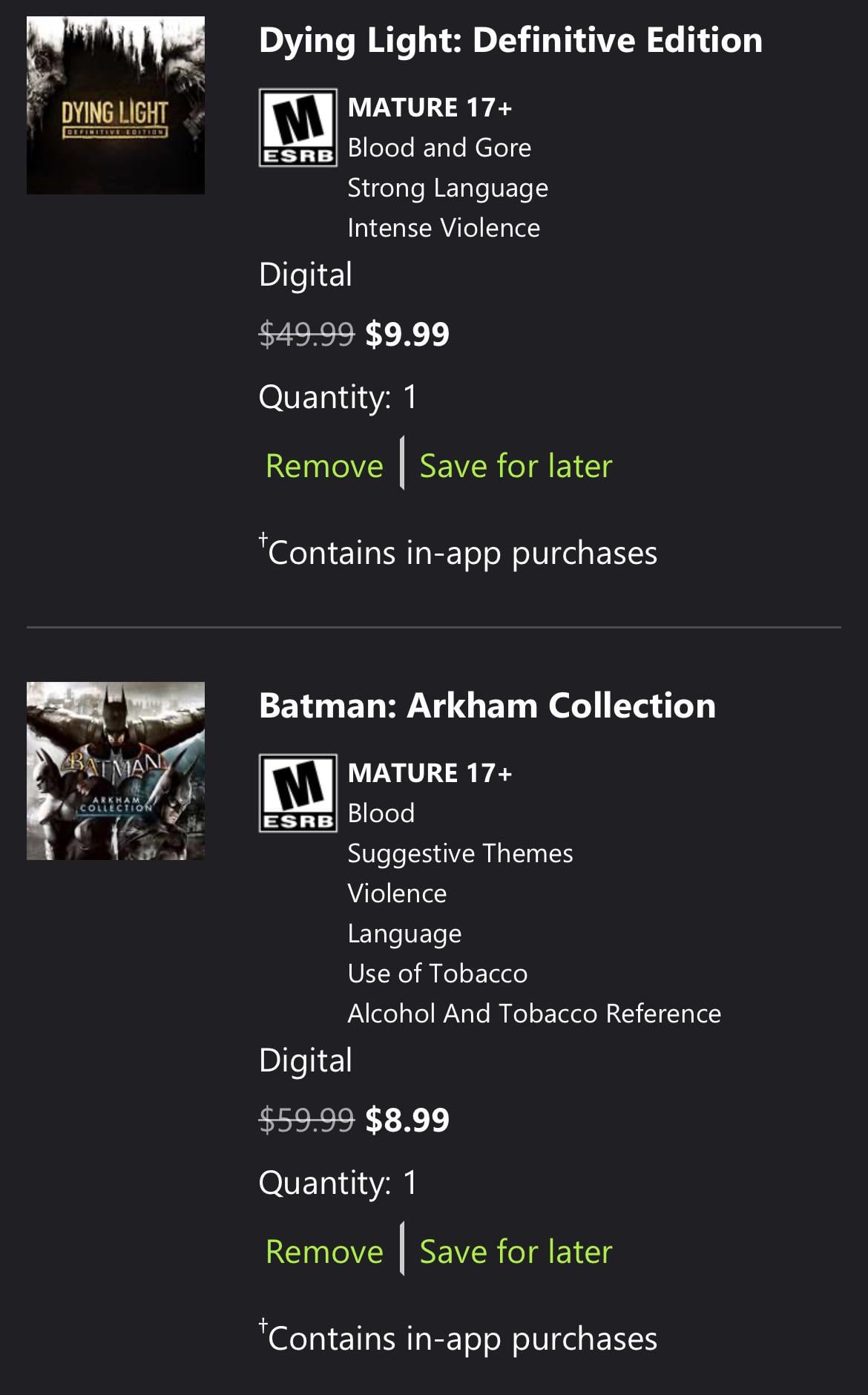Open the Dying Light cover art thumbnail
The width and height of the screenshot is (868, 1395).
click(116, 105)
